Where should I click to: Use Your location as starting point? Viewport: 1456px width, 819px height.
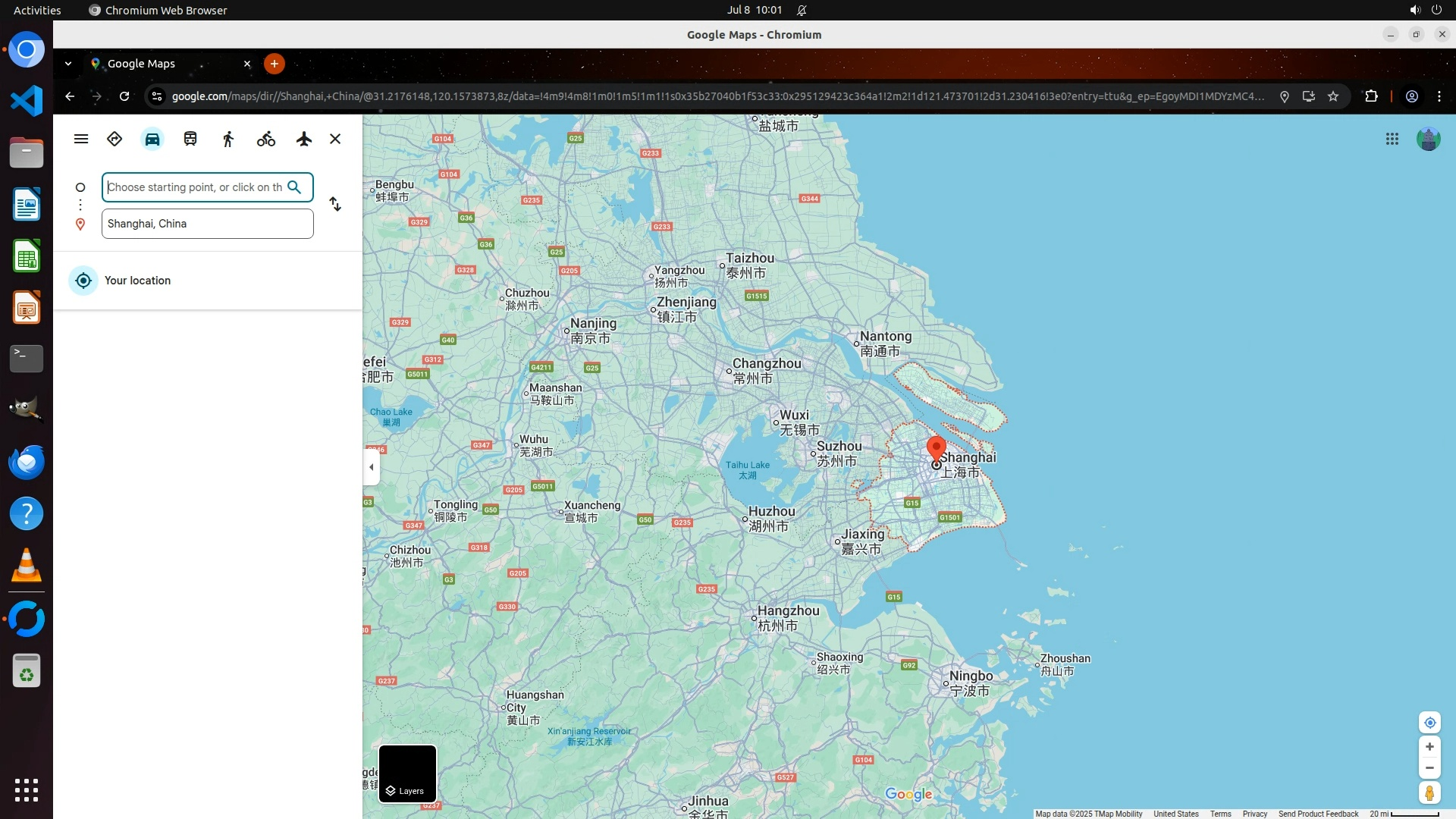coord(137,281)
